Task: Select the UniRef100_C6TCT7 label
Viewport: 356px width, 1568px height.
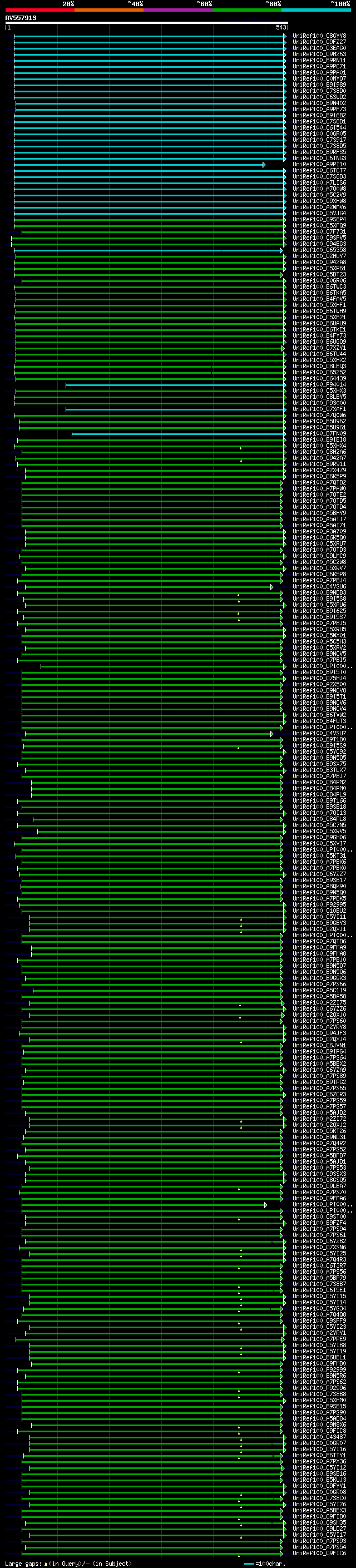Action: (x=319, y=170)
